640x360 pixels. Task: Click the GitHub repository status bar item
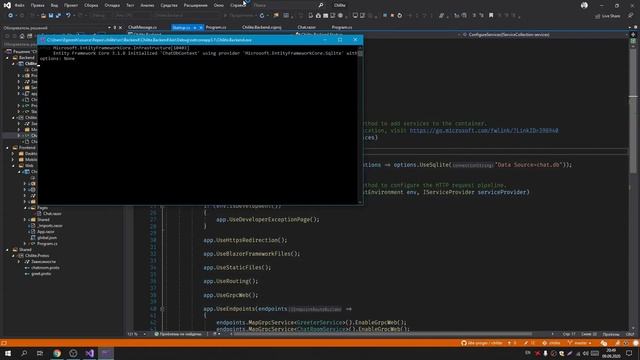point(482,343)
